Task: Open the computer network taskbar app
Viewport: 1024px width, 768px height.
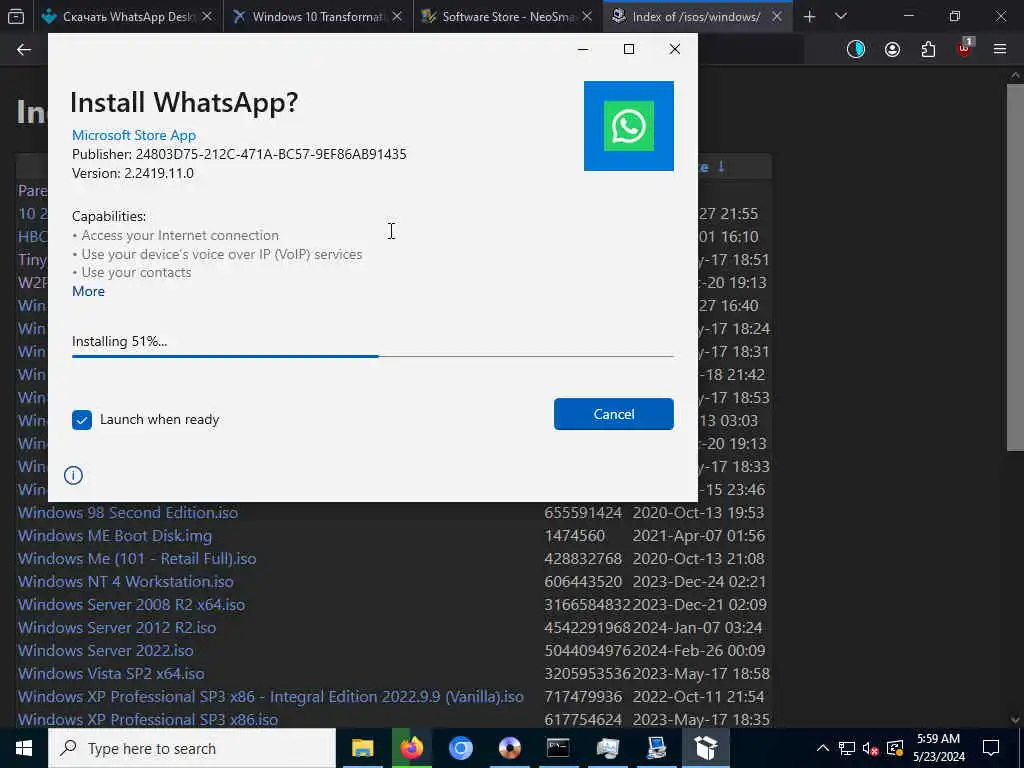Action: pos(656,748)
